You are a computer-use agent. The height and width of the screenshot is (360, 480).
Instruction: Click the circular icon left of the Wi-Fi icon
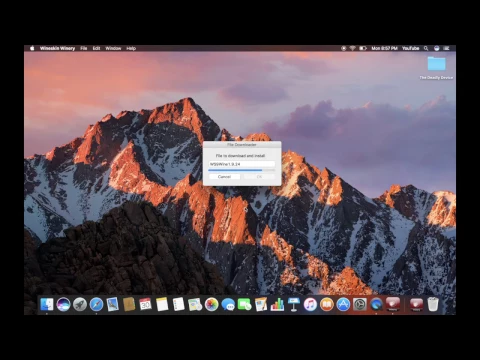pyautogui.click(x=343, y=48)
